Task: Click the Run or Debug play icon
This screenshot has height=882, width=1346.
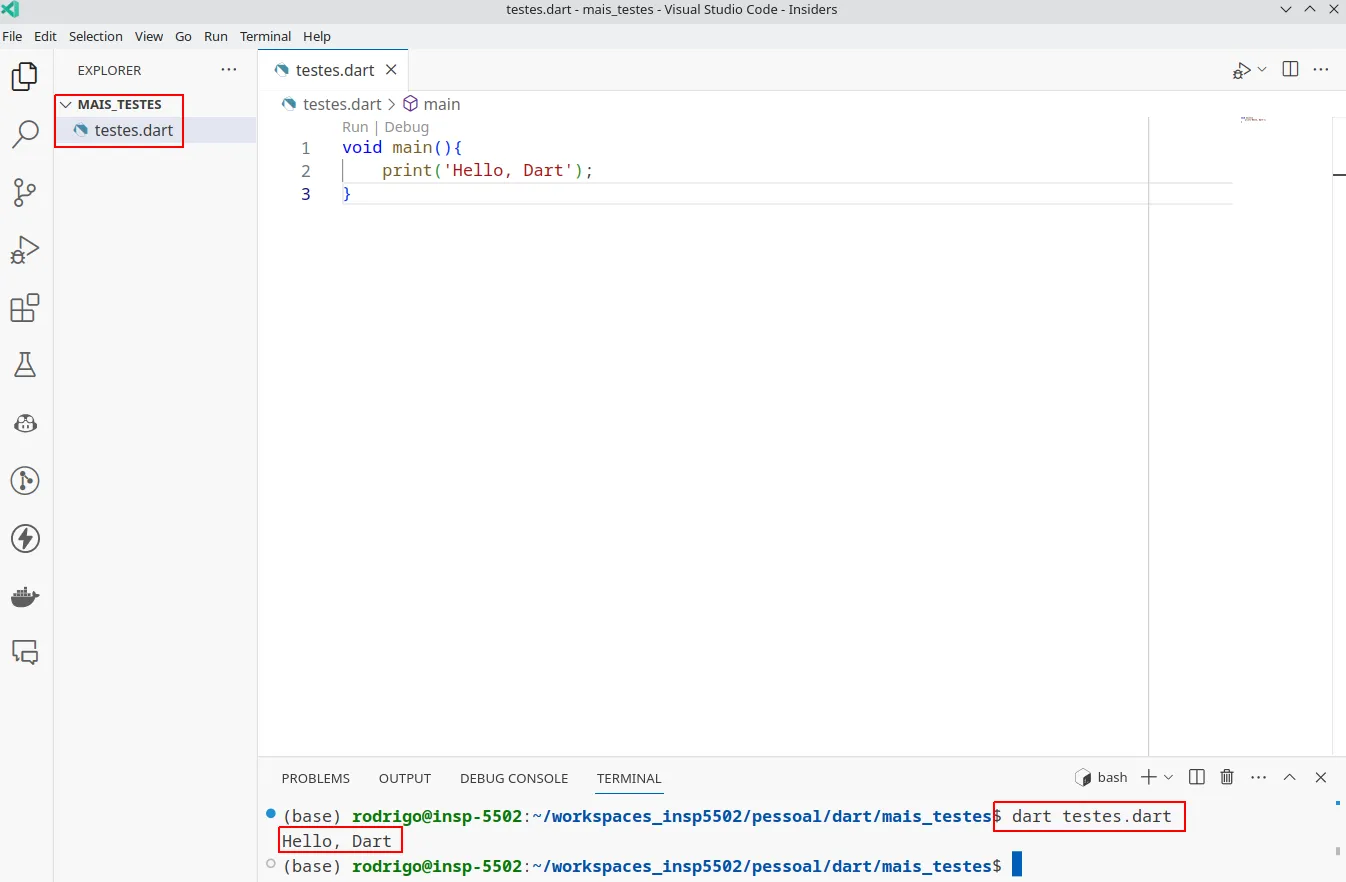Action: coord(1241,70)
